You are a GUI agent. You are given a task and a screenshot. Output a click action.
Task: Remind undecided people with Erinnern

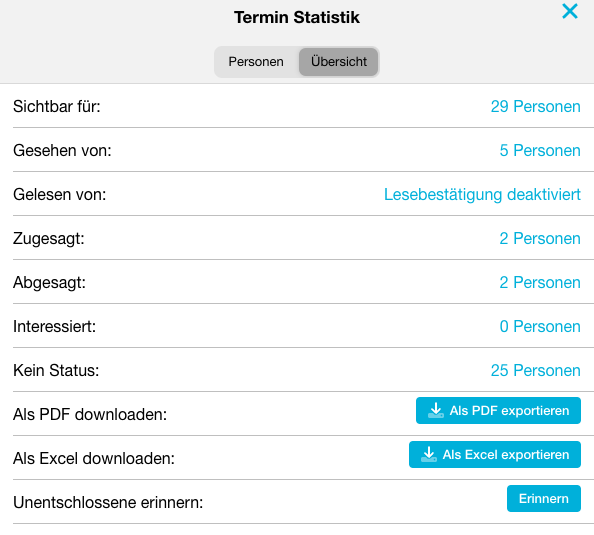coord(544,499)
